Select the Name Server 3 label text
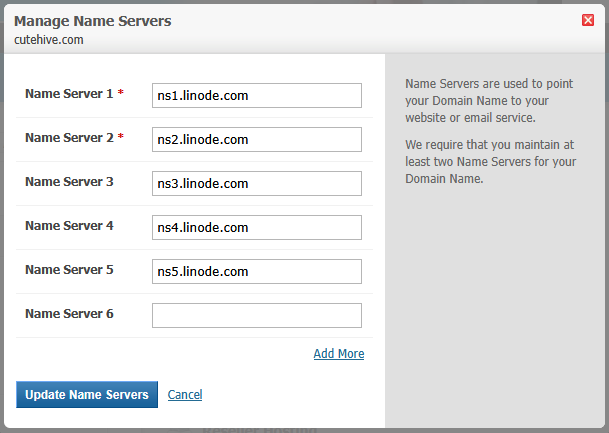Image resolution: width=609 pixels, height=433 pixels. (x=69, y=181)
